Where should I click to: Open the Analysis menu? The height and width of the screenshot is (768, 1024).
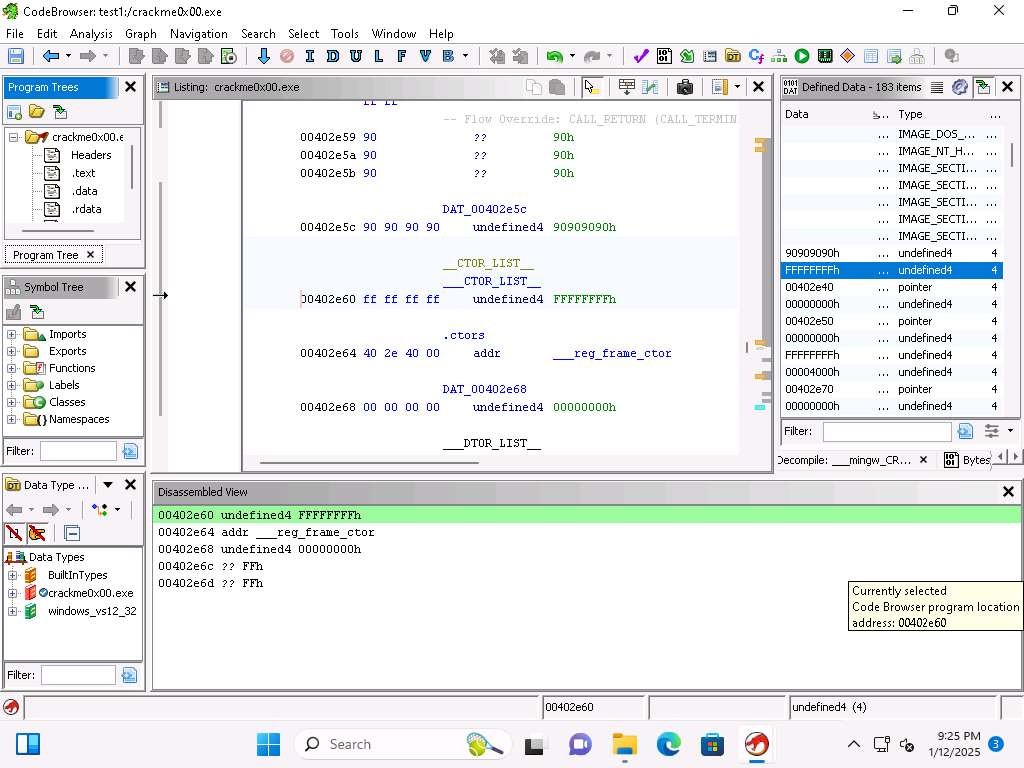click(91, 33)
